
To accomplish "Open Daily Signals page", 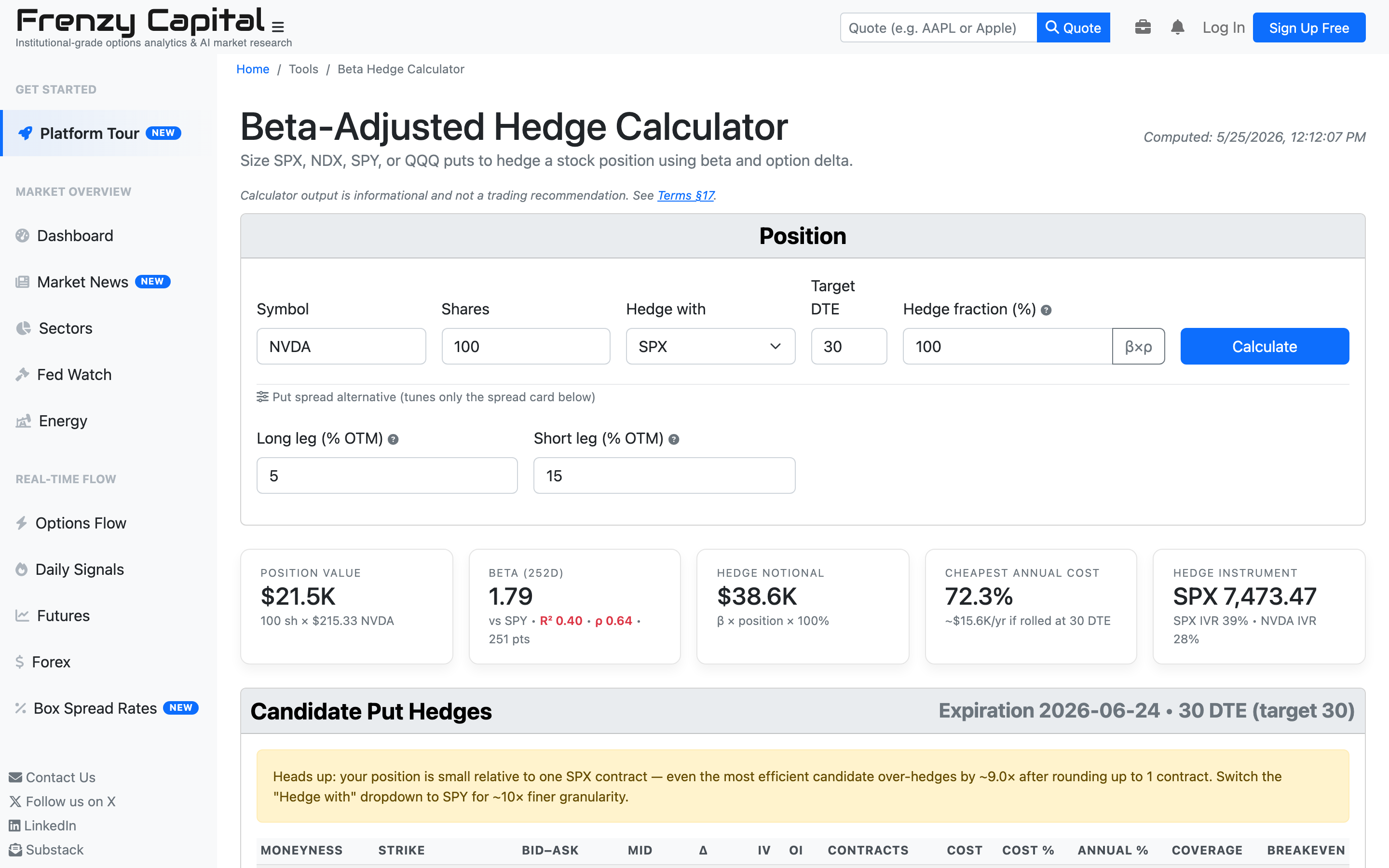I will pos(80,570).
